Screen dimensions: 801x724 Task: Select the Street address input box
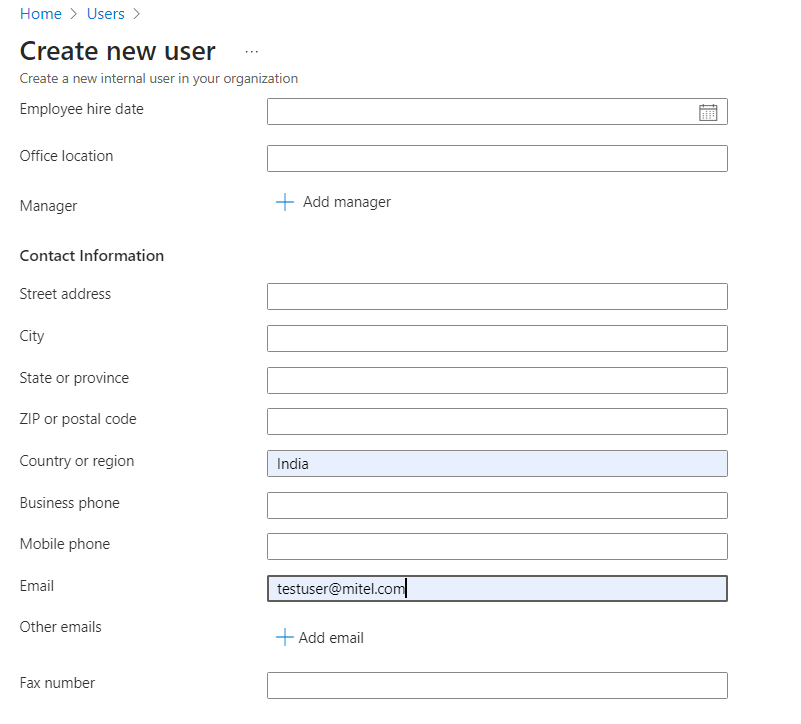click(x=497, y=297)
